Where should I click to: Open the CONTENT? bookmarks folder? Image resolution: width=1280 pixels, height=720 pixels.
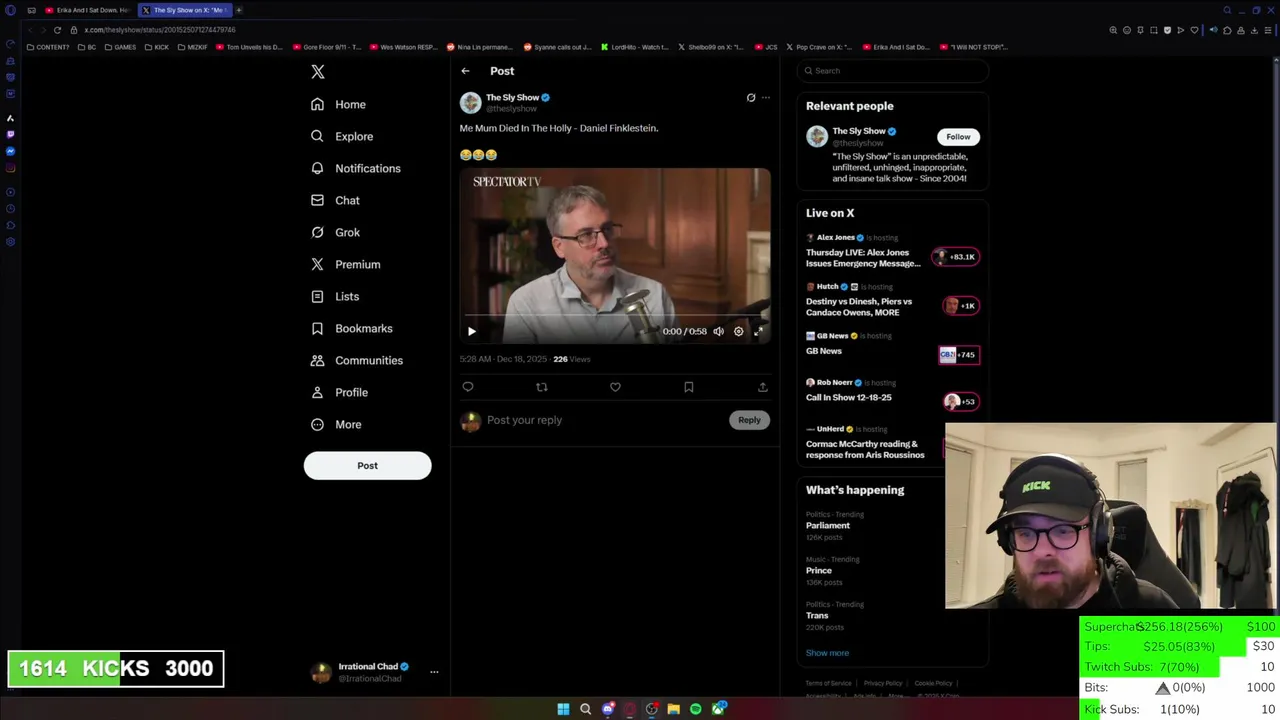[48, 47]
